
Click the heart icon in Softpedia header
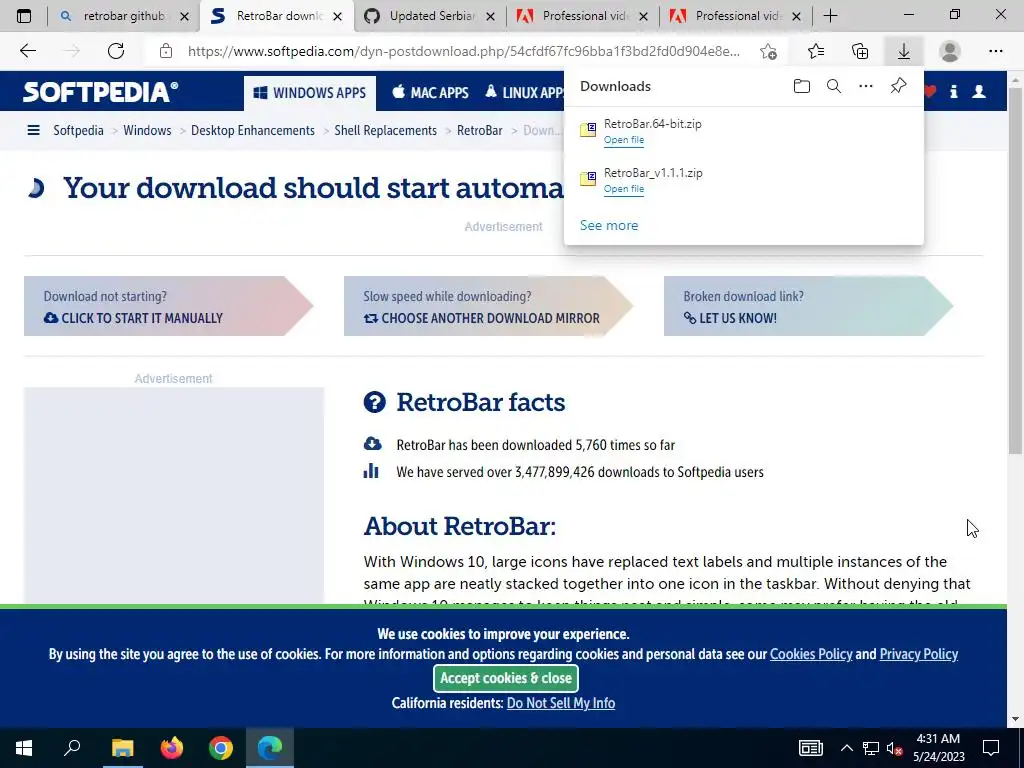click(x=929, y=92)
